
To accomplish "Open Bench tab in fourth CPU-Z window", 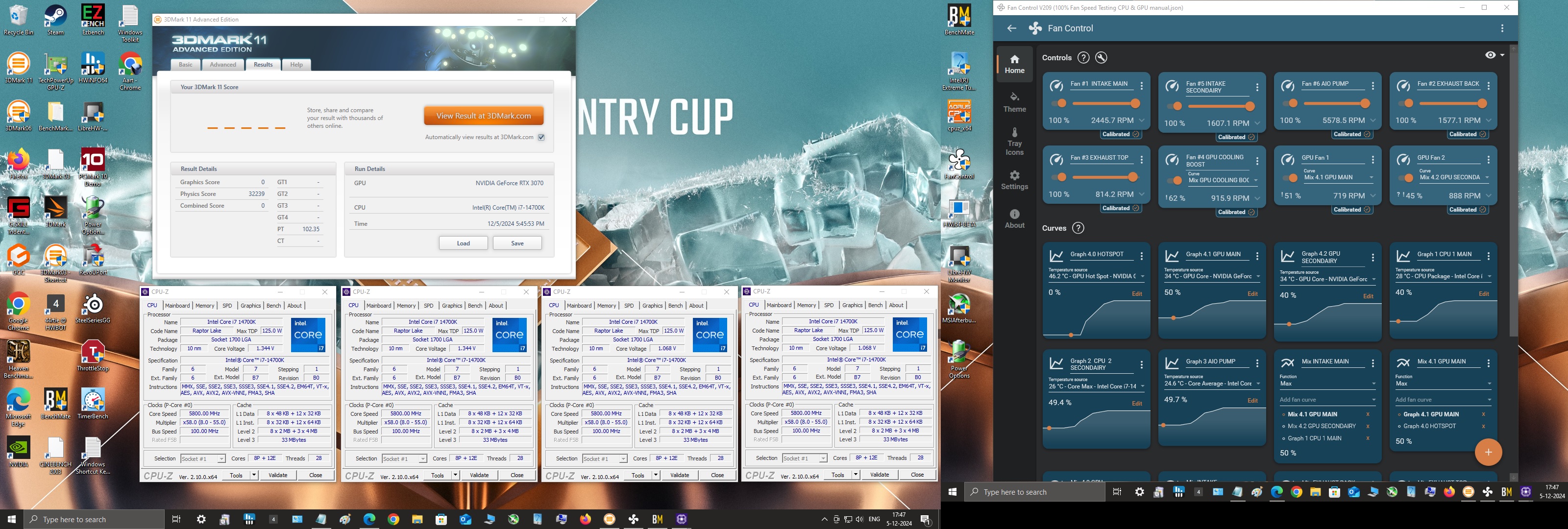I will (x=875, y=305).
